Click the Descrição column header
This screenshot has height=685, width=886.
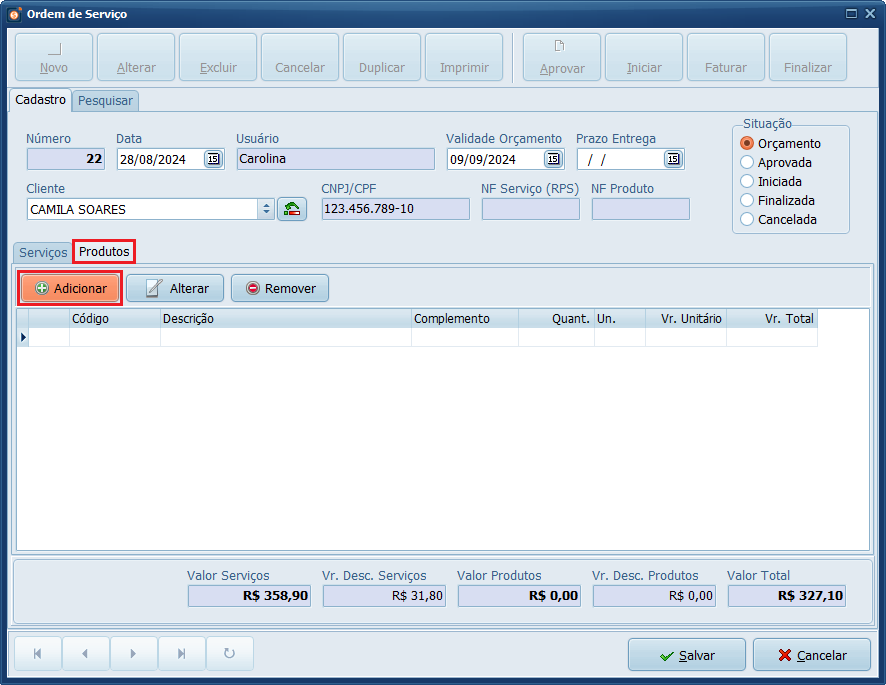click(x=286, y=319)
